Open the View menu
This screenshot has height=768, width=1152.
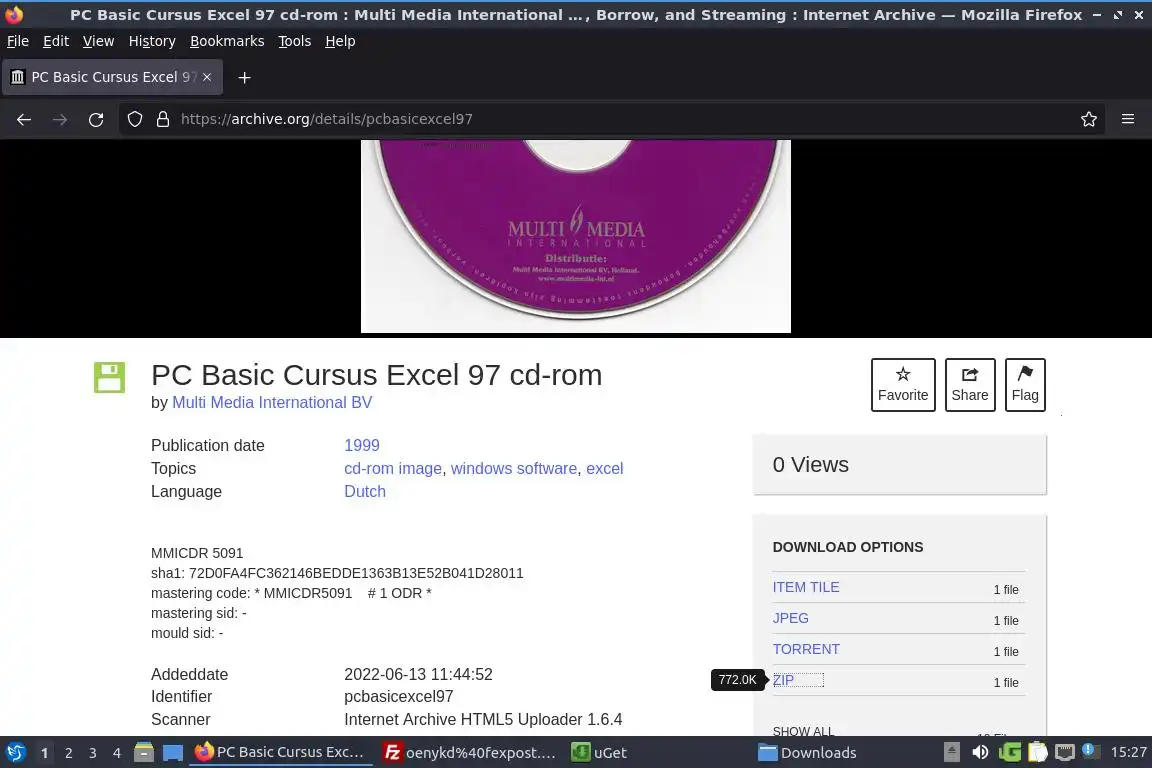click(98, 41)
